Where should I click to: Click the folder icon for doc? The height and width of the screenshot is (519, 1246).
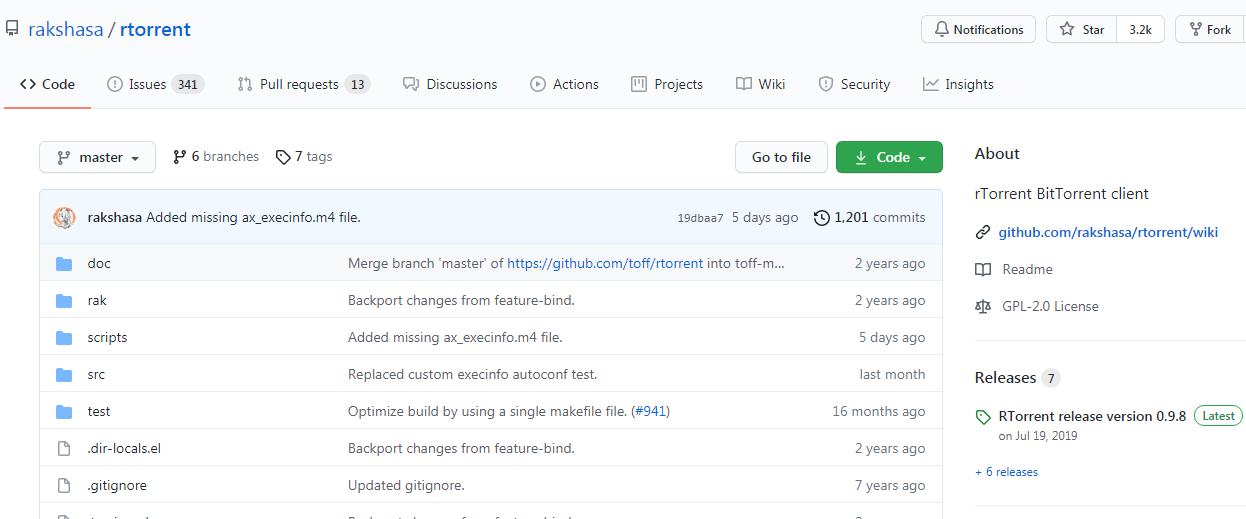point(64,264)
